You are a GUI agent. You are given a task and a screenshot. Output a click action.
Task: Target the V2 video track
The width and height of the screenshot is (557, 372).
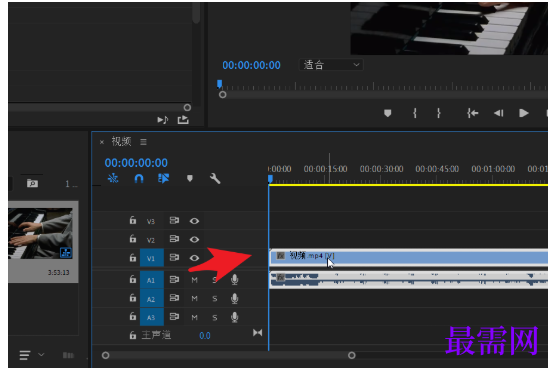151,240
